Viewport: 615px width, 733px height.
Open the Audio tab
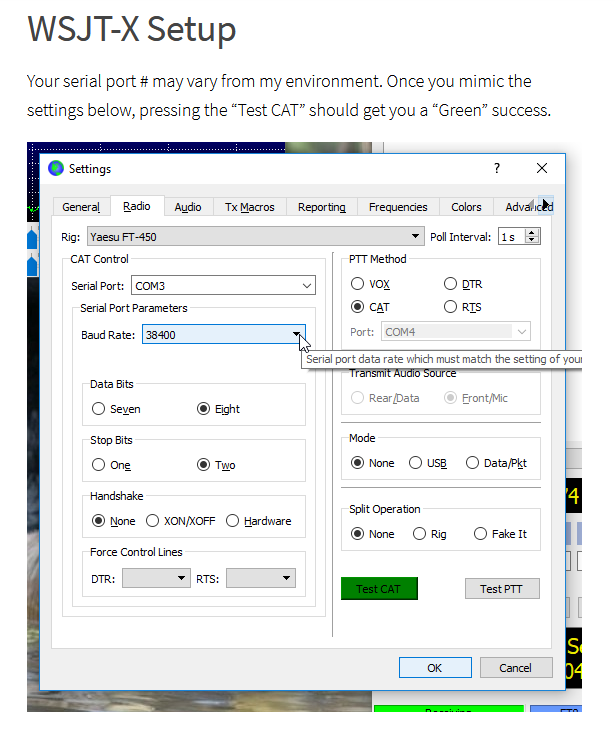click(188, 207)
